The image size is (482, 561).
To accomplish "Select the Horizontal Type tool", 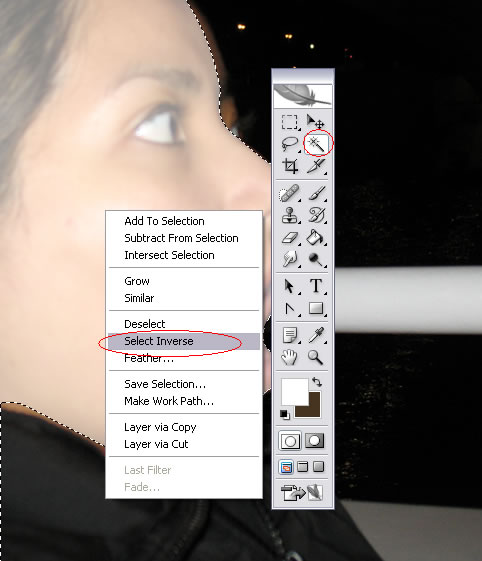I will click(316, 286).
